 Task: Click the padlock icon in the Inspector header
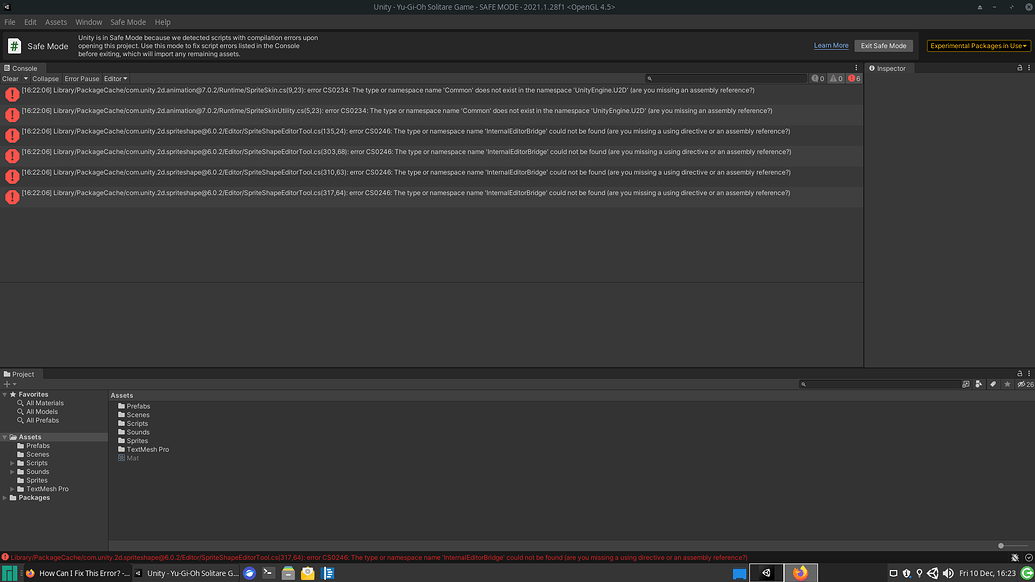(x=1019, y=68)
